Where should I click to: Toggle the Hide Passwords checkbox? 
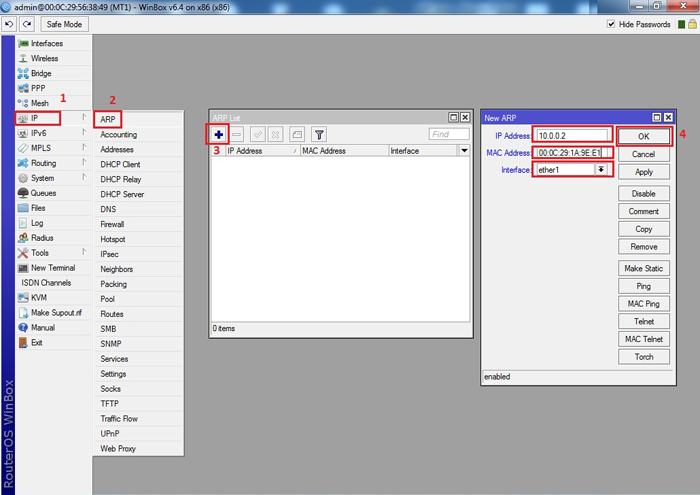[x=611, y=24]
